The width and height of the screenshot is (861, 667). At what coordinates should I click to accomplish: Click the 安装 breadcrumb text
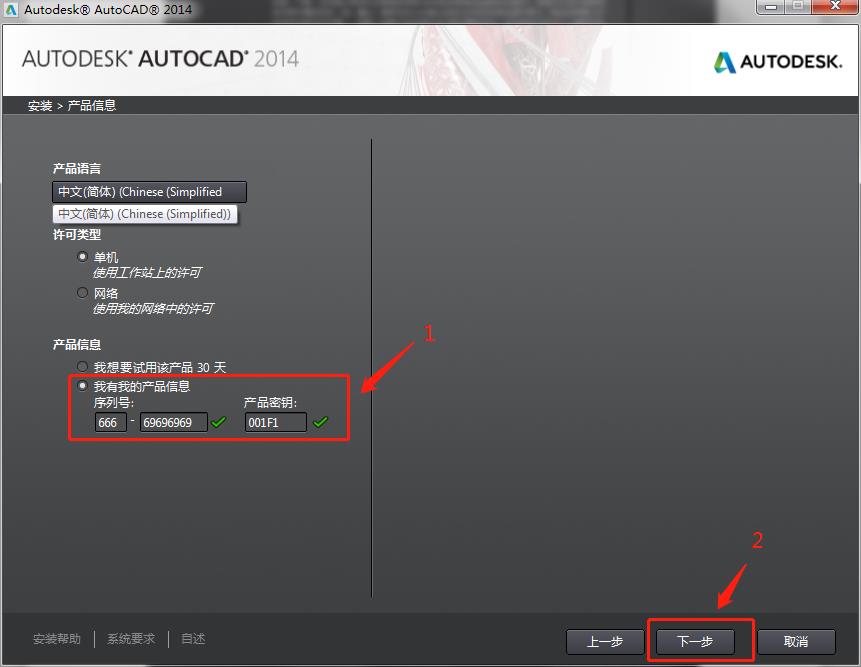(x=40, y=105)
